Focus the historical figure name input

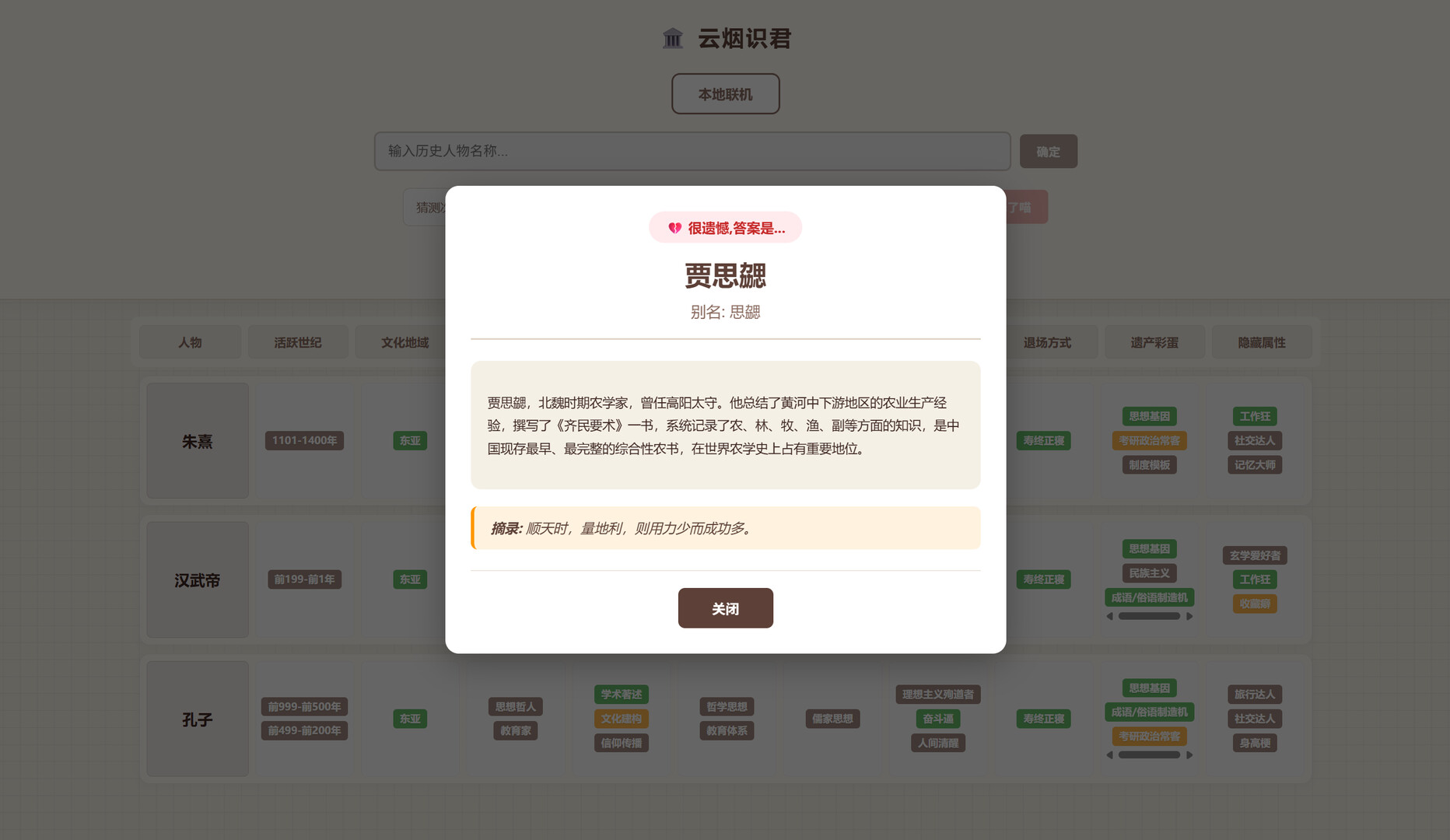coord(692,151)
